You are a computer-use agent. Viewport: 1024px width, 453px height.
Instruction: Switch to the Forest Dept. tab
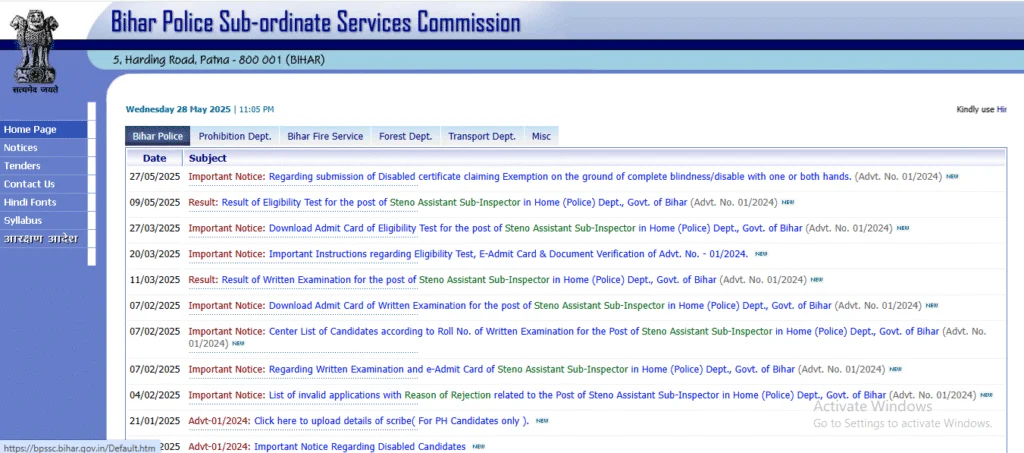pos(406,136)
